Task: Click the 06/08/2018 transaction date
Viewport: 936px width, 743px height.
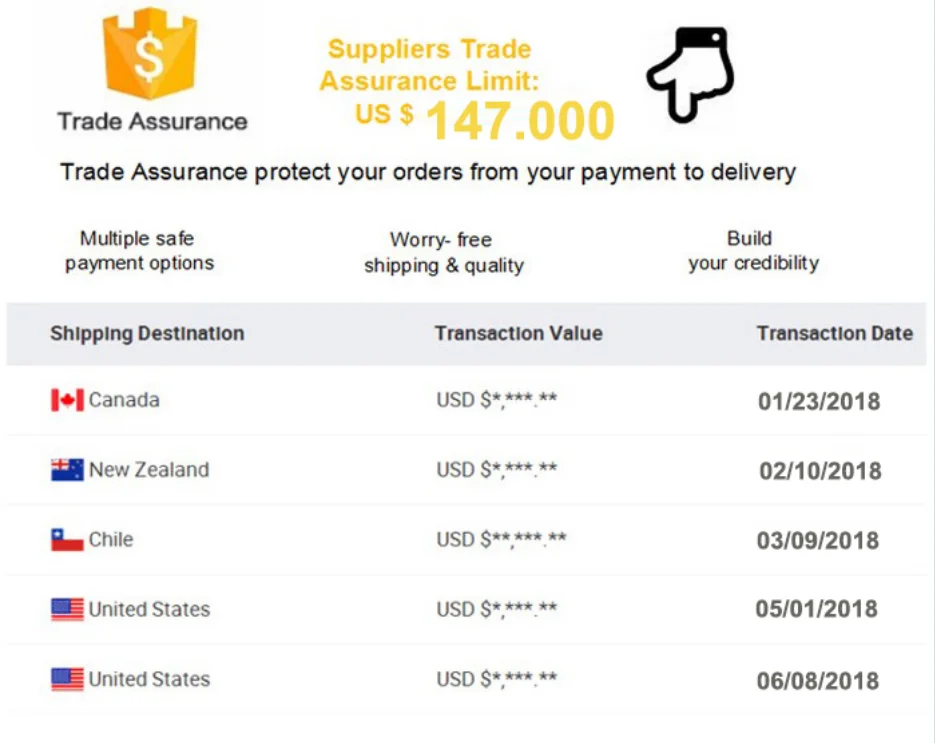Action: coord(817,681)
